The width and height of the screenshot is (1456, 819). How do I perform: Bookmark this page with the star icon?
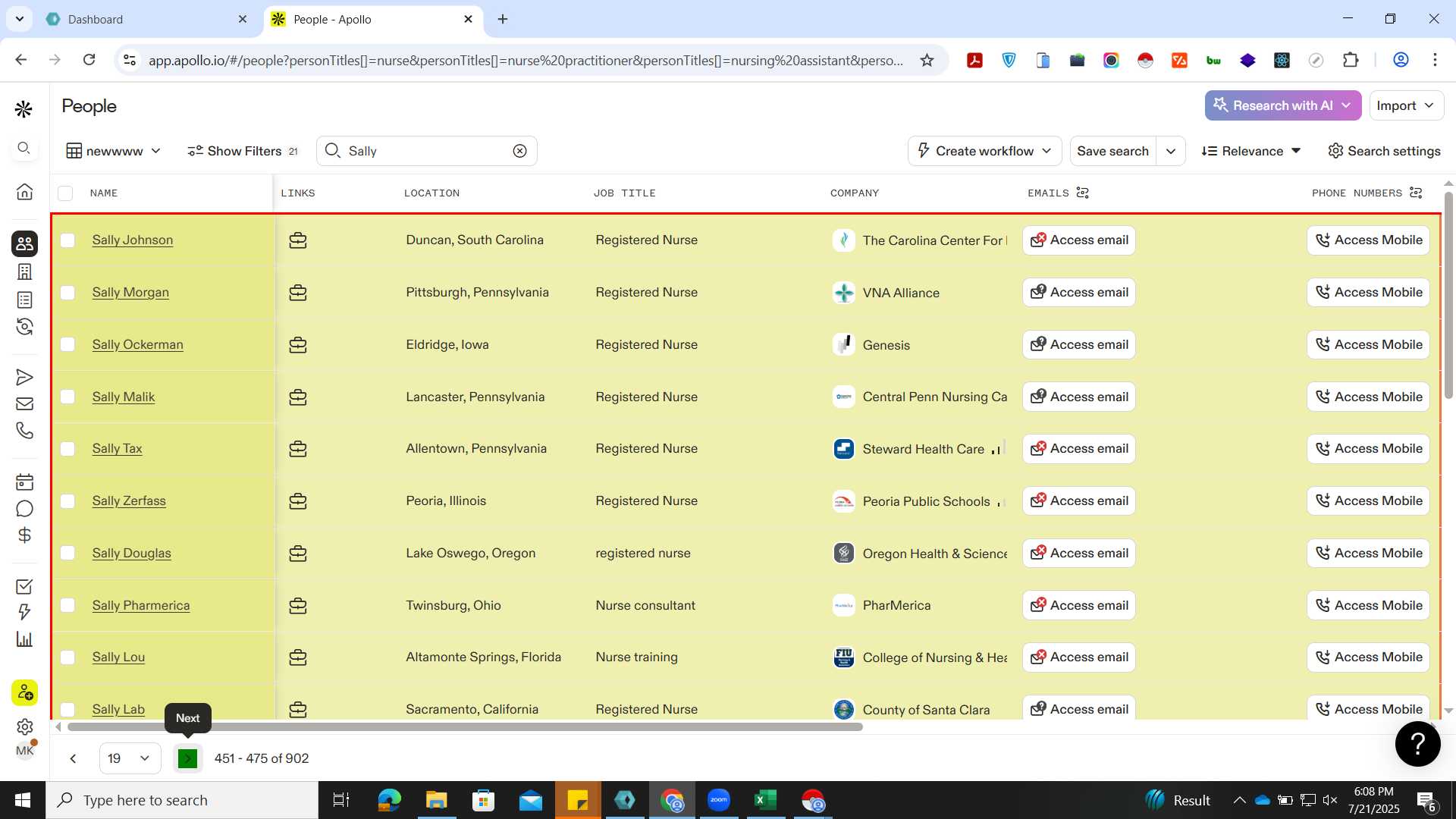point(927,60)
